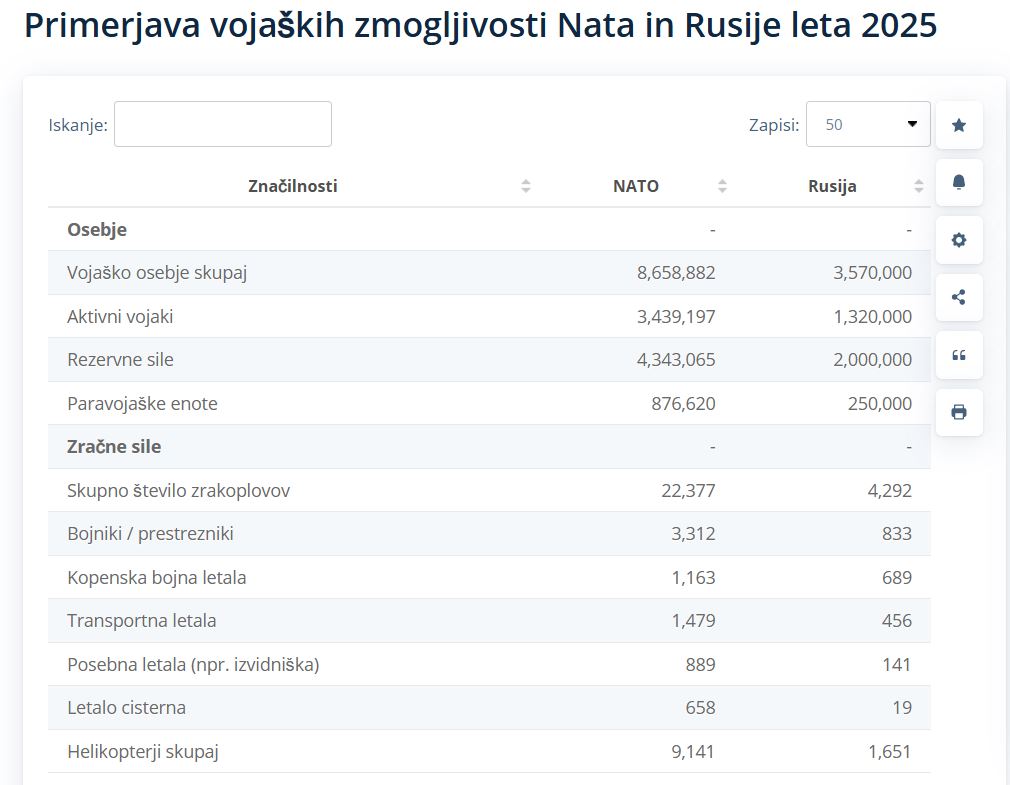Select the Osebje section row
This screenshot has height=785, width=1010.
pyautogui.click(x=489, y=229)
